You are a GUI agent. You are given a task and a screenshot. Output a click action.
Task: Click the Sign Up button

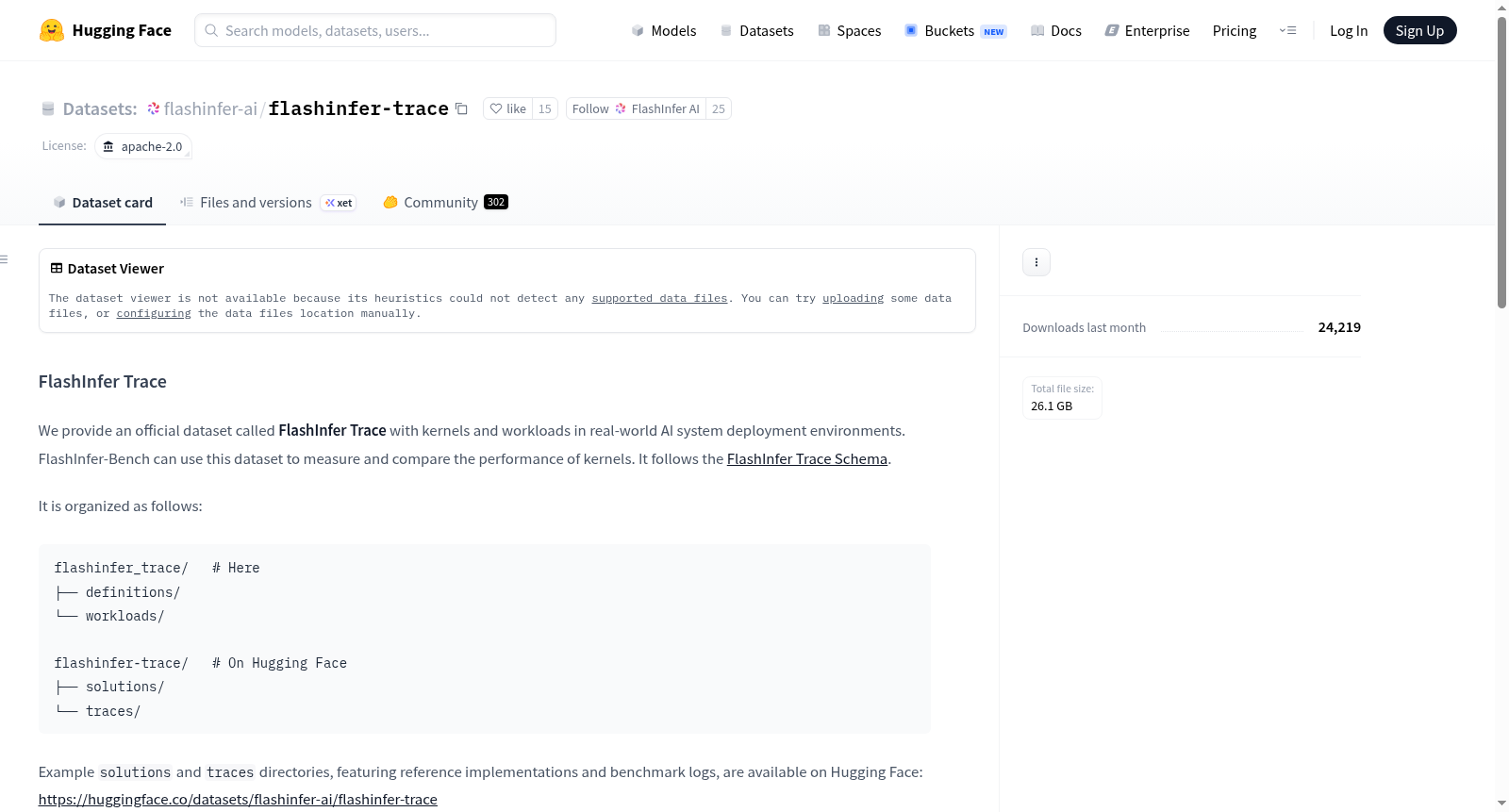(1419, 30)
